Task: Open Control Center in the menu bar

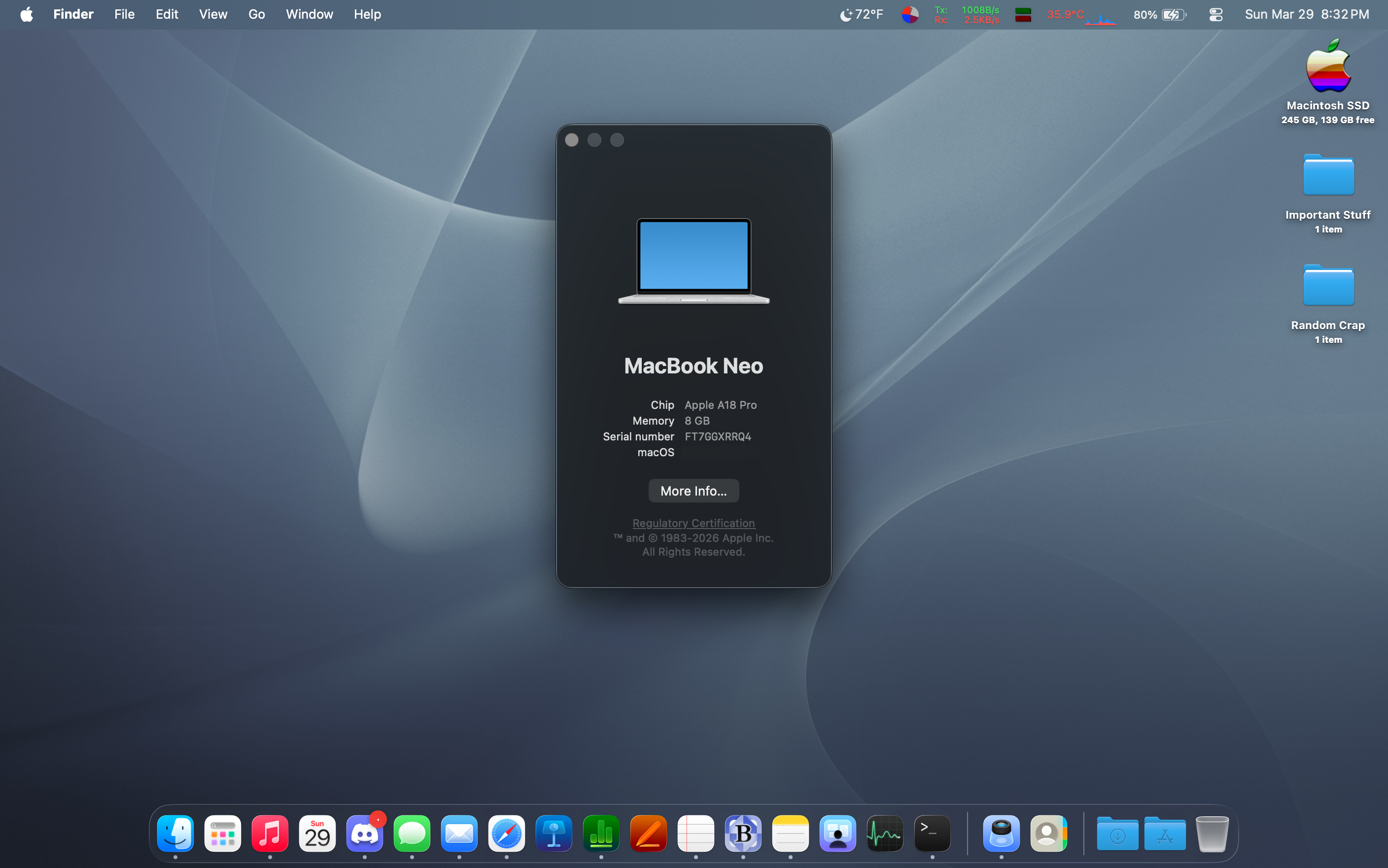Action: click(x=1215, y=14)
